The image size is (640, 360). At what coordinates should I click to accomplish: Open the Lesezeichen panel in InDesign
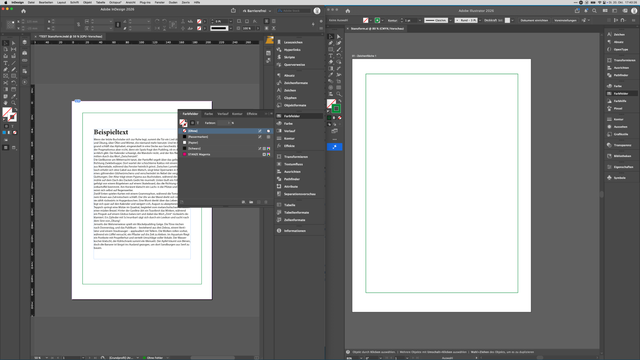(x=293, y=42)
